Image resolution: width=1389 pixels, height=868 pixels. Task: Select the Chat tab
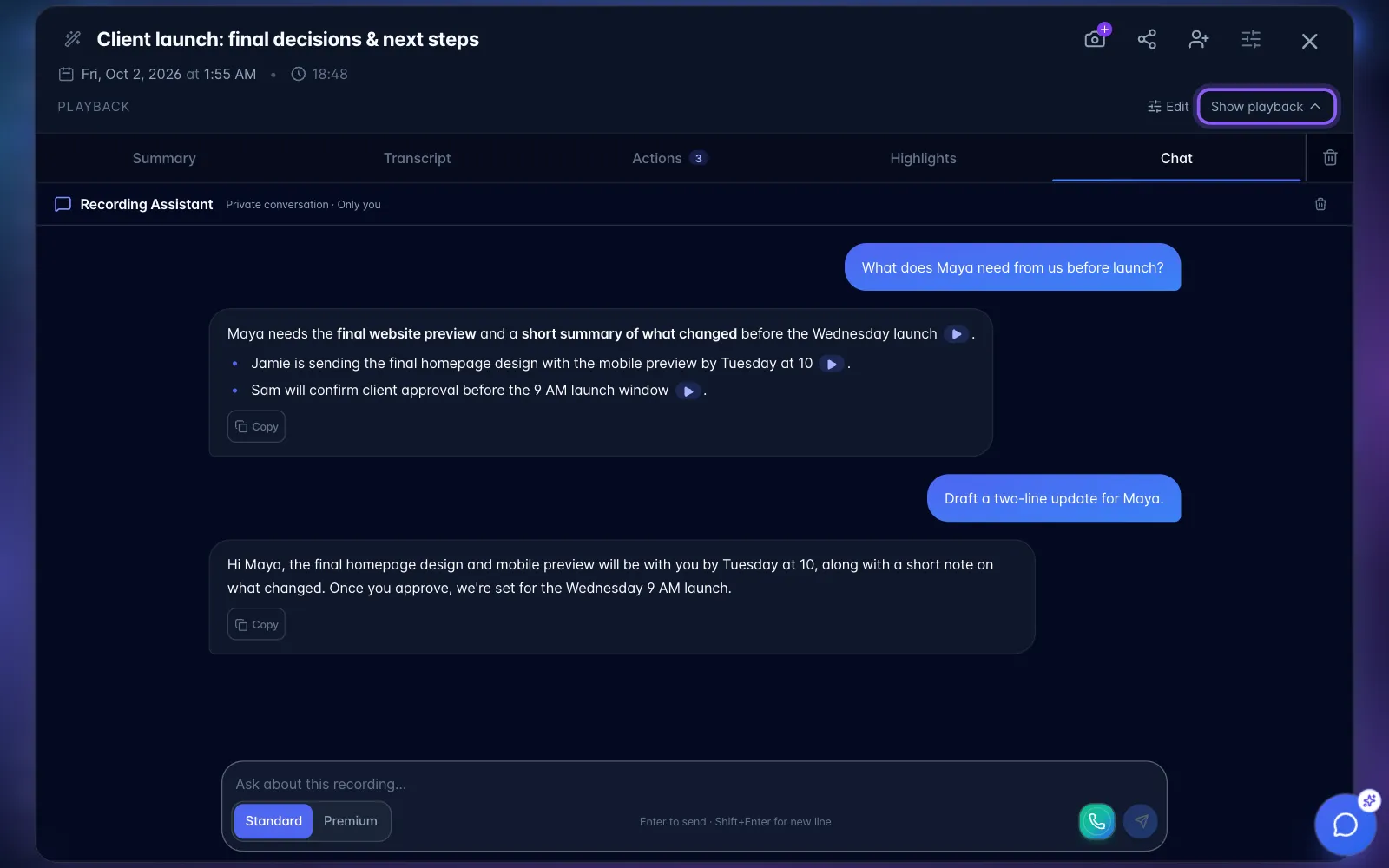(x=1176, y=158)
